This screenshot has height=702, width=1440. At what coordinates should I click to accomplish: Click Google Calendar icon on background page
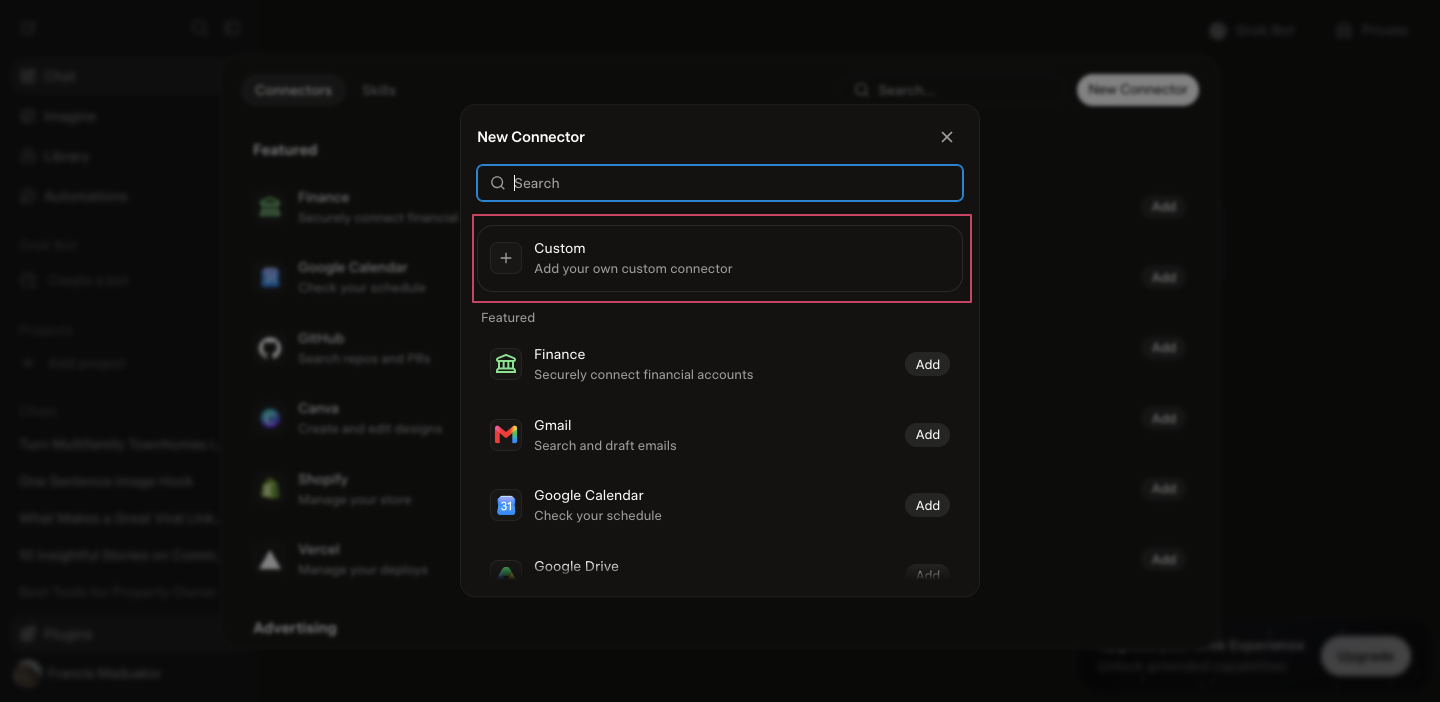point(270,277)
